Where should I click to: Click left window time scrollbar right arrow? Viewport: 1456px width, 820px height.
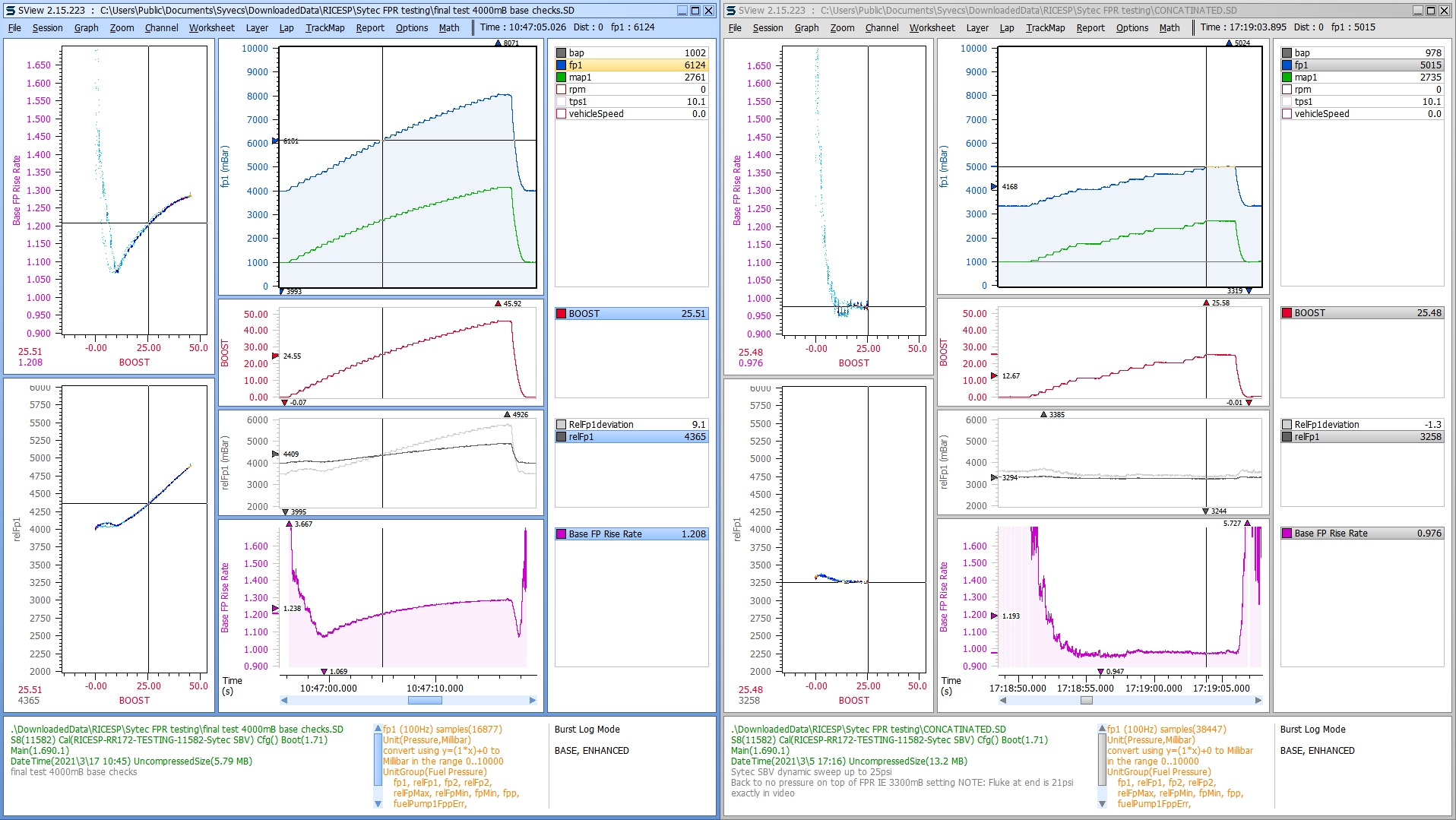coord(533,701)
